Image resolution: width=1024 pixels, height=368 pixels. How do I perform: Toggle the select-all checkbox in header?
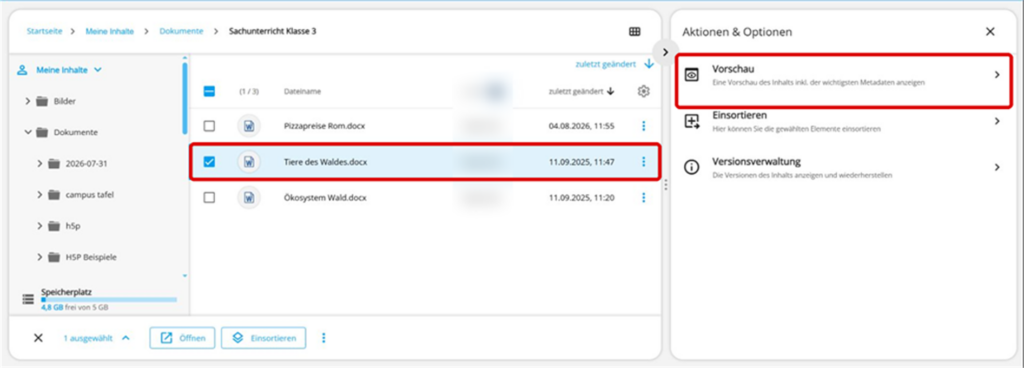point(209,92)
